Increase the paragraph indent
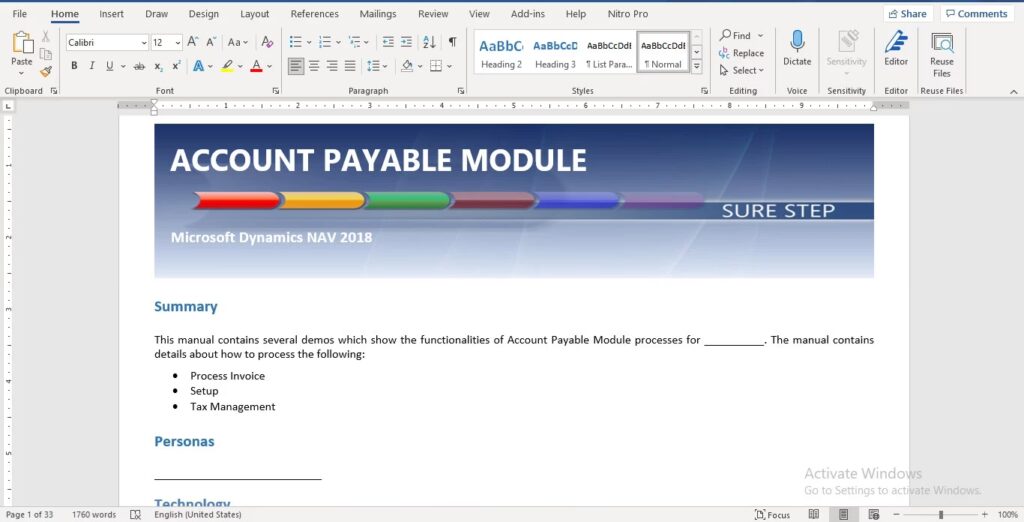This screenshot has width=1024, height=522. 406,42
